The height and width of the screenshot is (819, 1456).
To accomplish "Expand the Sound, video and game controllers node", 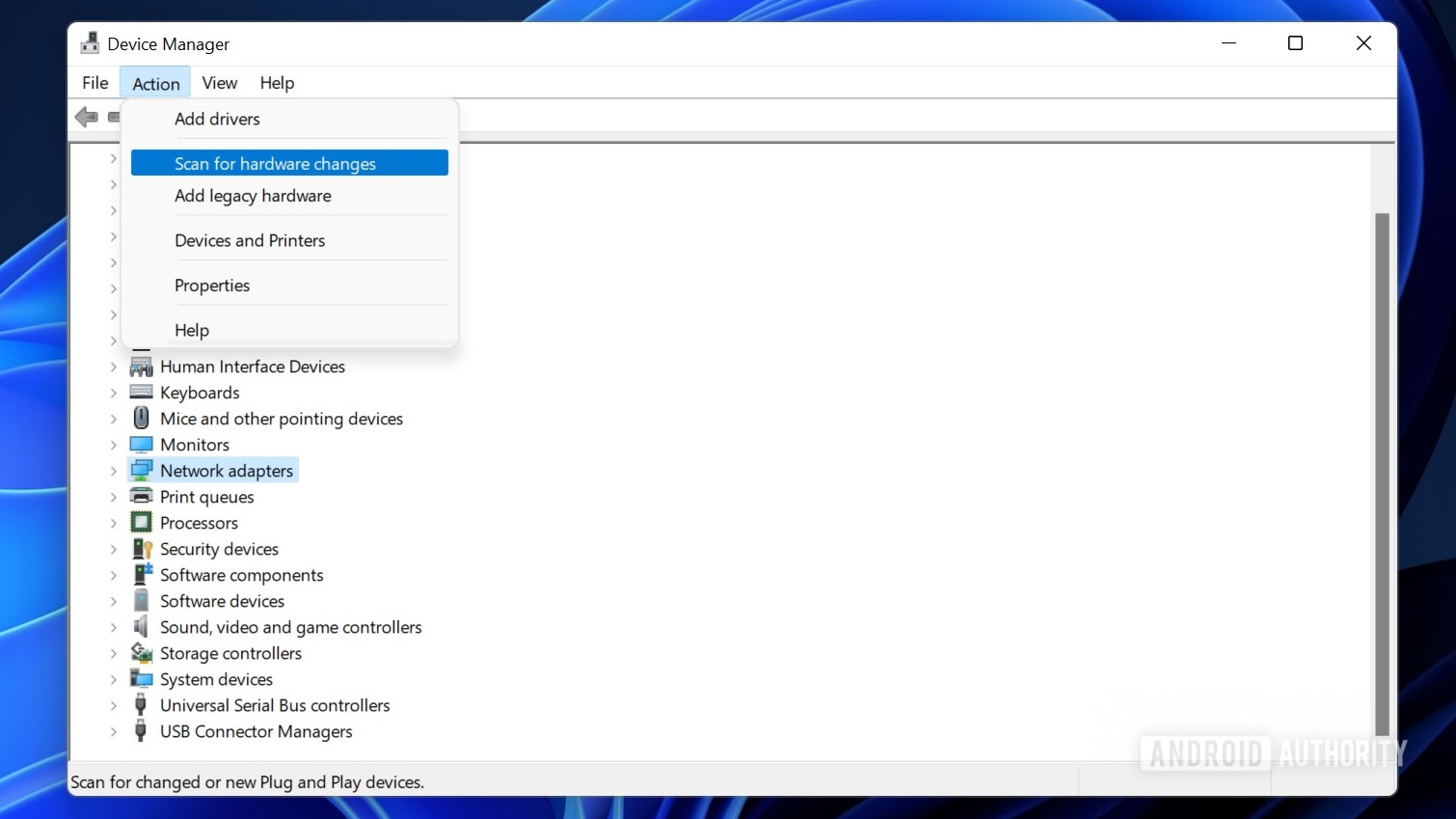I will pyautogui.click(x=113, y=627).
